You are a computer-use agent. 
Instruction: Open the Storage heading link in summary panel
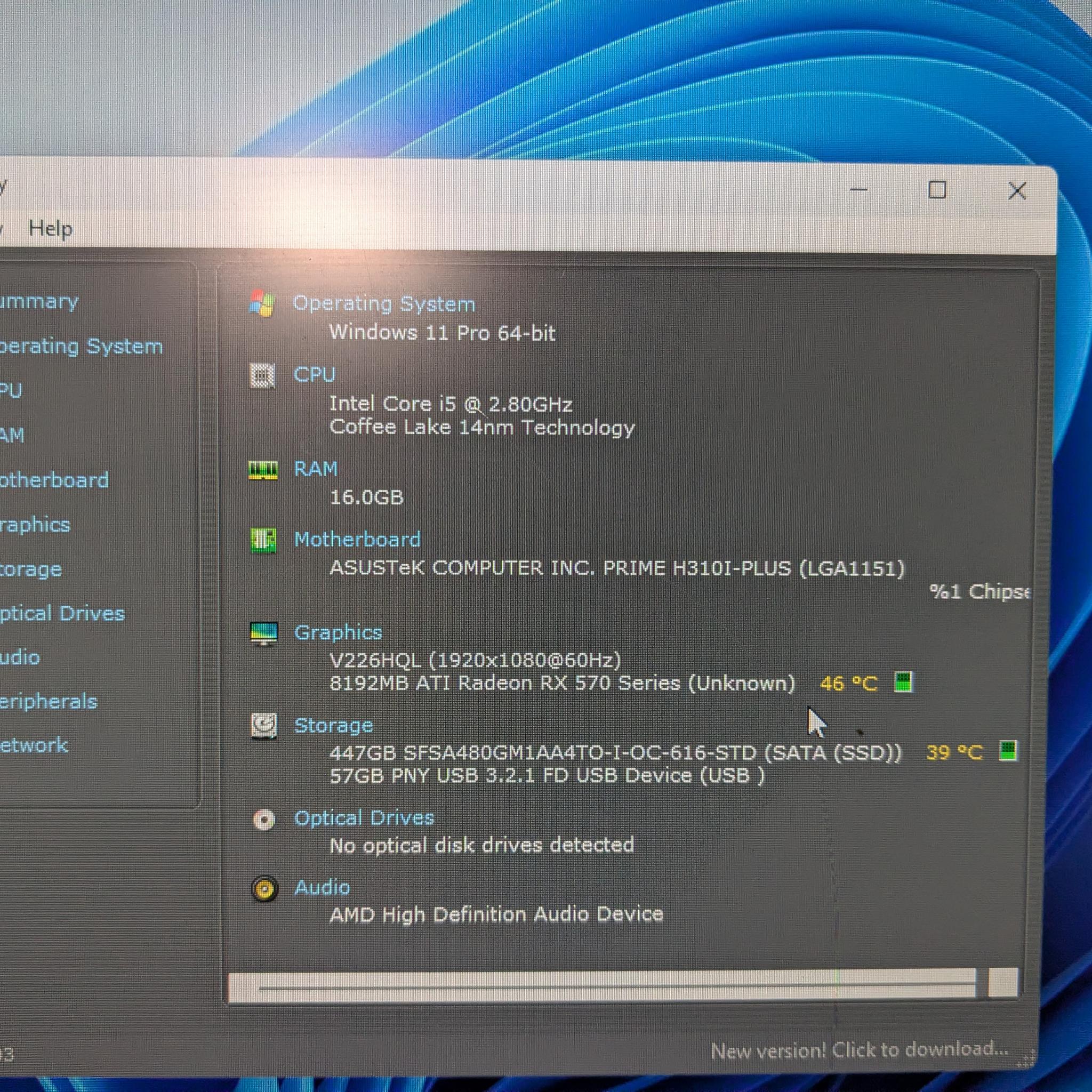click(333, 725)
